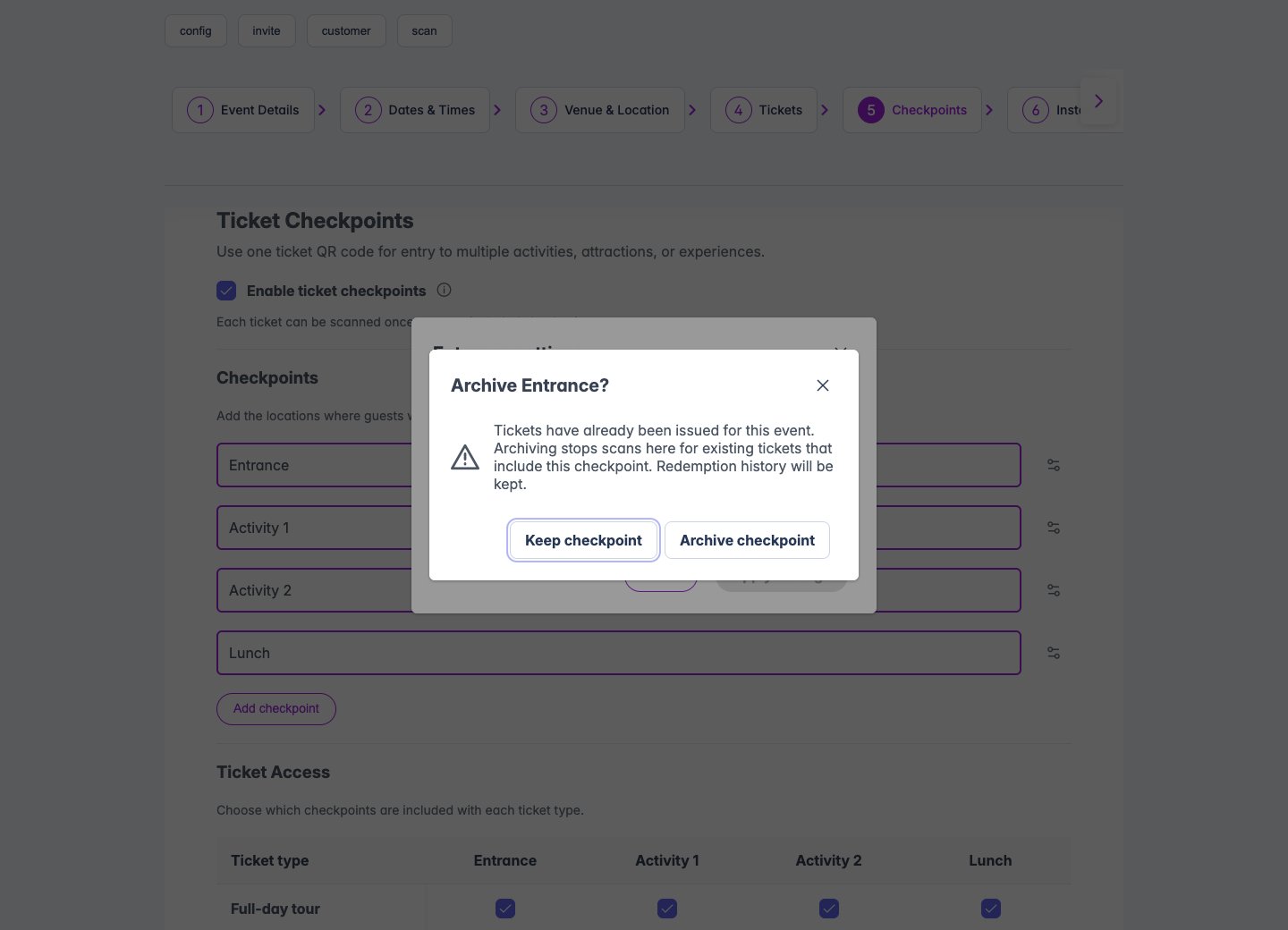Click chevron after Checkpoints step

pyautogui.click(x=989, y=110)
